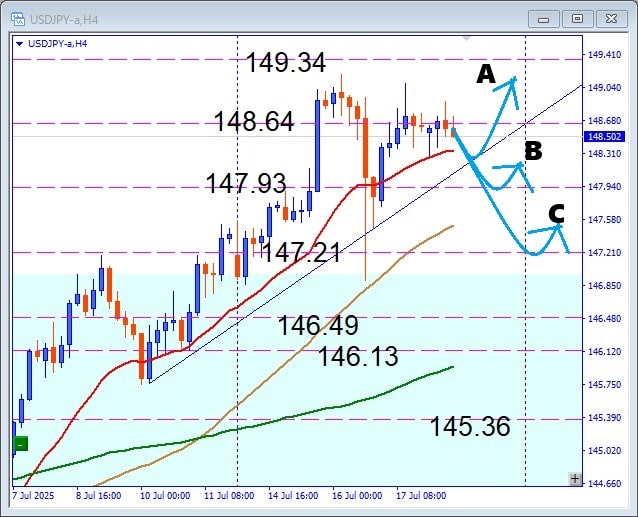Expand the USDJPY-a,H4 symbol dropdown triangle
Viewport: 638px width, 517px height.
tap(20, 44)
